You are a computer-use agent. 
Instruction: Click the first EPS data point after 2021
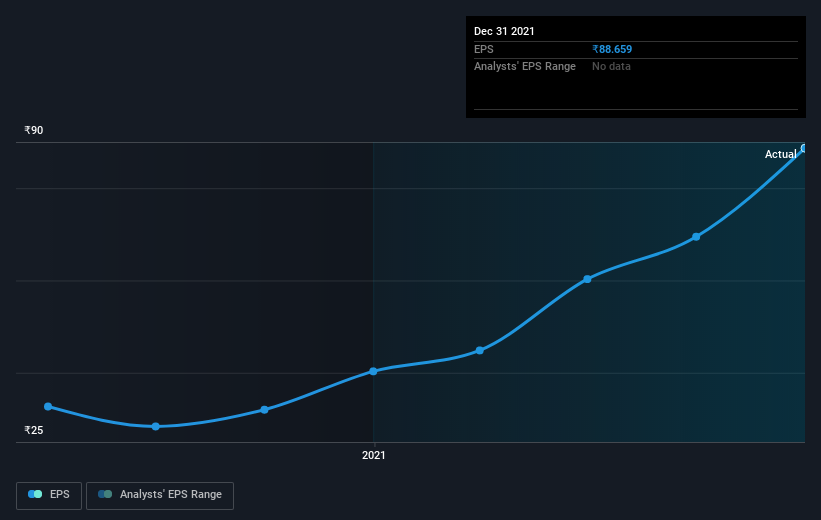point(480,350)
